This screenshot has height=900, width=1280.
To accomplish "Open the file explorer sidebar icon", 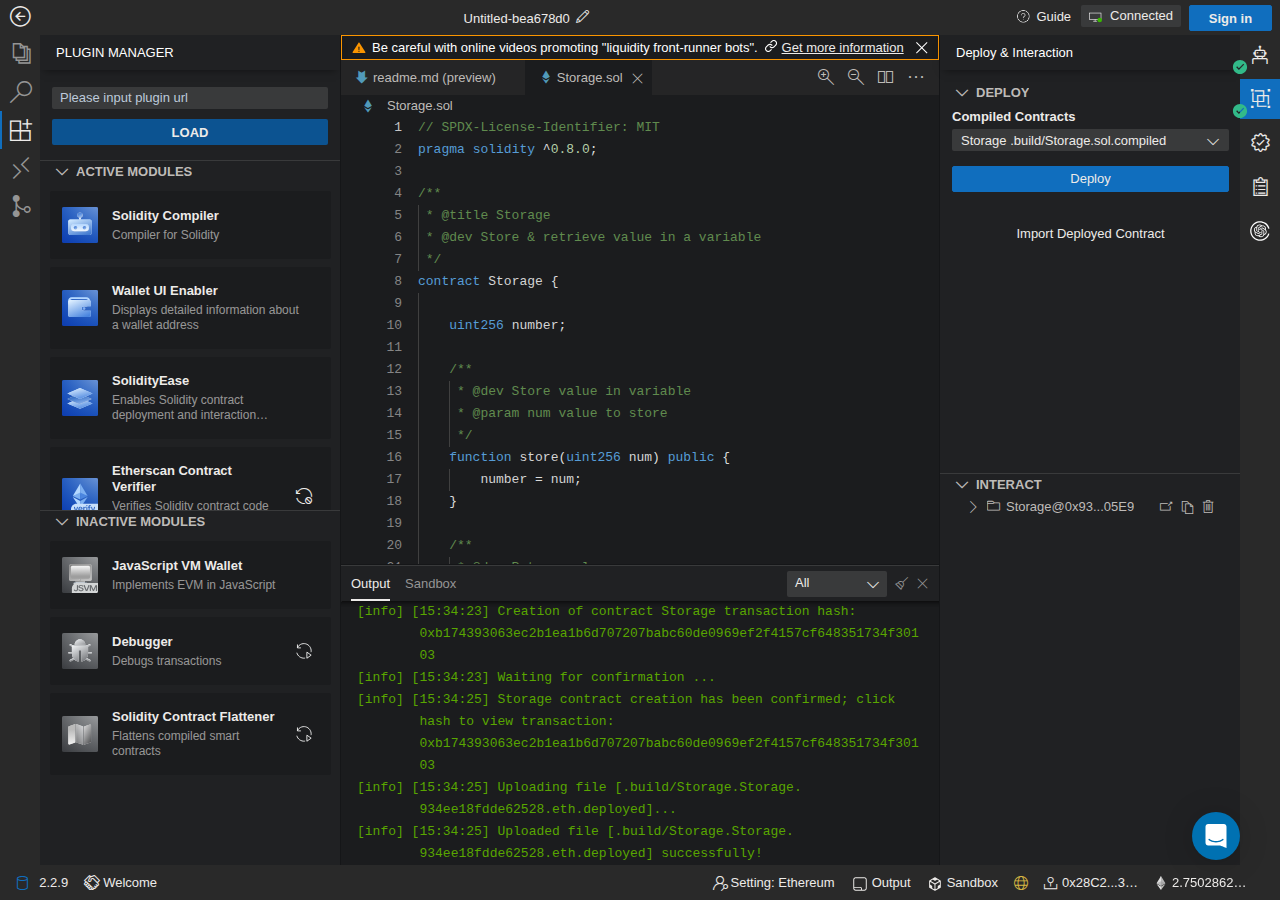I will coord(20,53).
